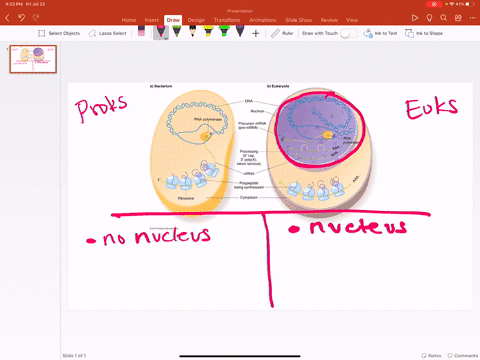Screen dimensions: 480x360
Task: Open the Animations tab
Action: point(263,20)
